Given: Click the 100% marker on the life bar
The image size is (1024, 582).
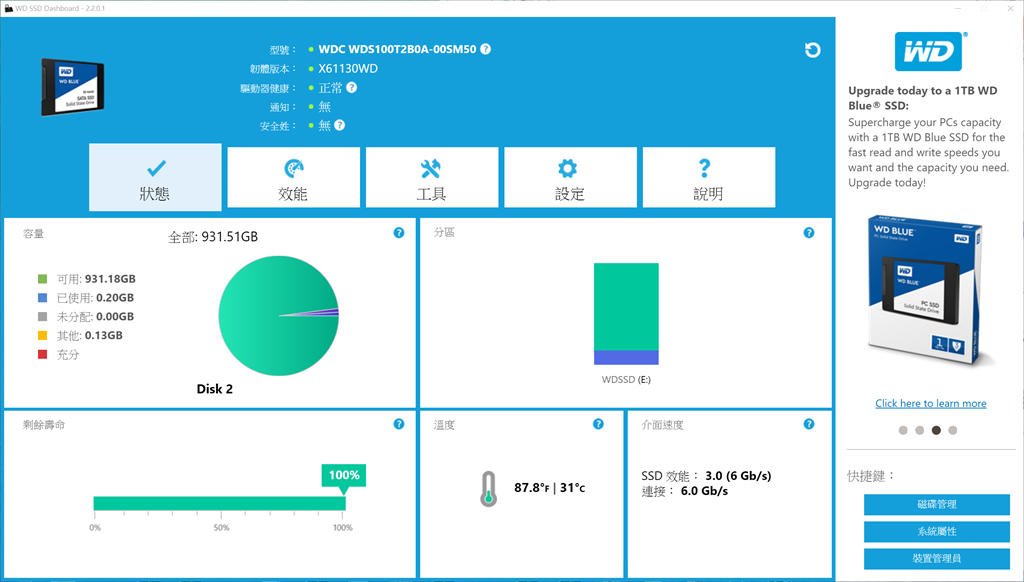Looking at the screenshot, I should click(x=342, y=475).
